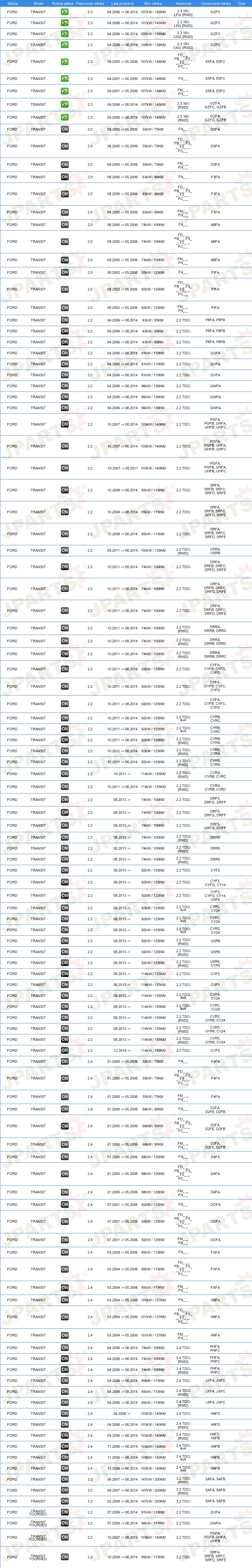
Task: Click ON icon in FXFA row with FD_ FB_ body
Action: (x=64, y=1270)
